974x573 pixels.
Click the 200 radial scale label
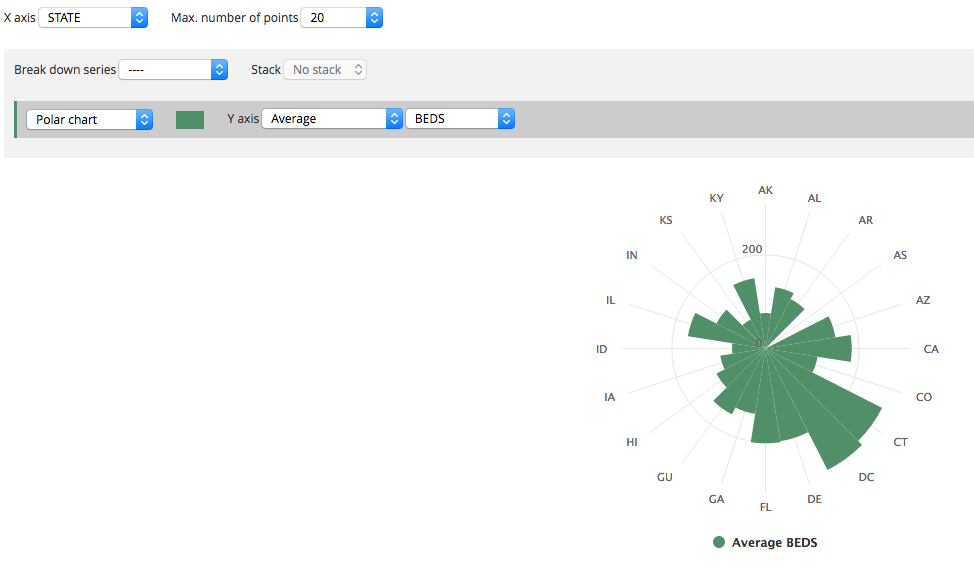(753, 250)
